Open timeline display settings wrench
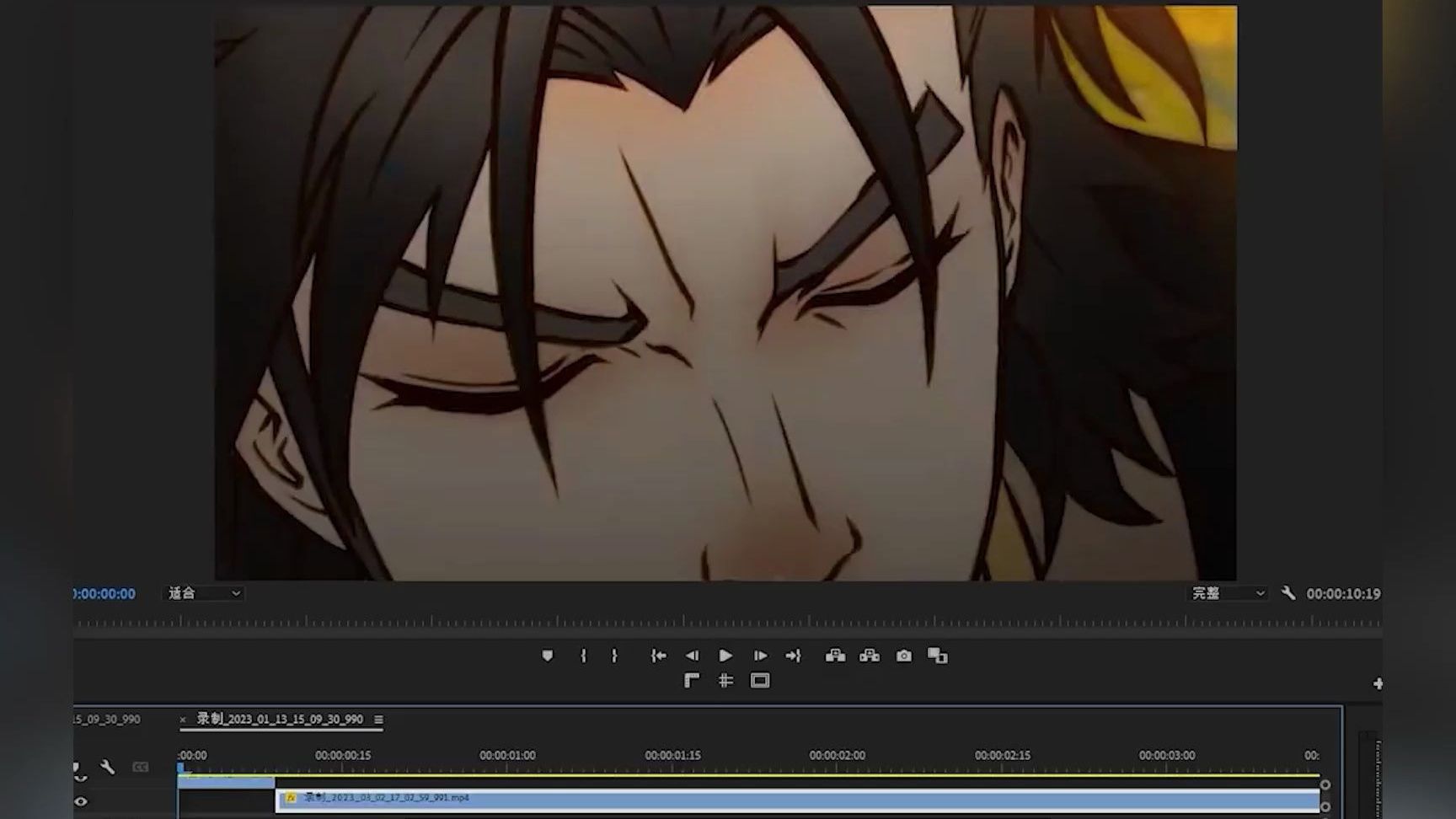Image resolution: width=1456 pixels, height=819 pixels. 107,767
